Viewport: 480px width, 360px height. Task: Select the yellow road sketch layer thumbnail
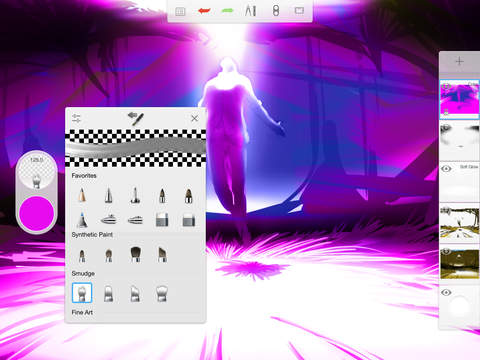click(x=460, y=223)
